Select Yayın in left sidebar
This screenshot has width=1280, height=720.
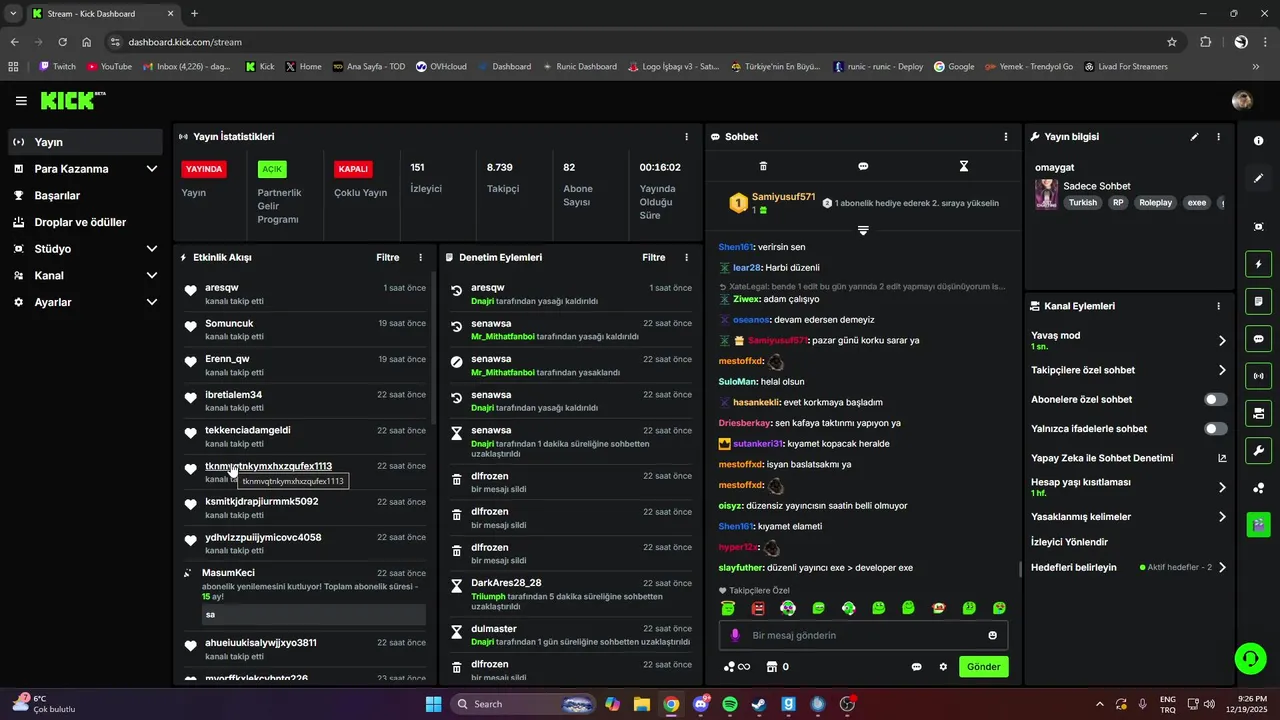[x=85, y=142]
